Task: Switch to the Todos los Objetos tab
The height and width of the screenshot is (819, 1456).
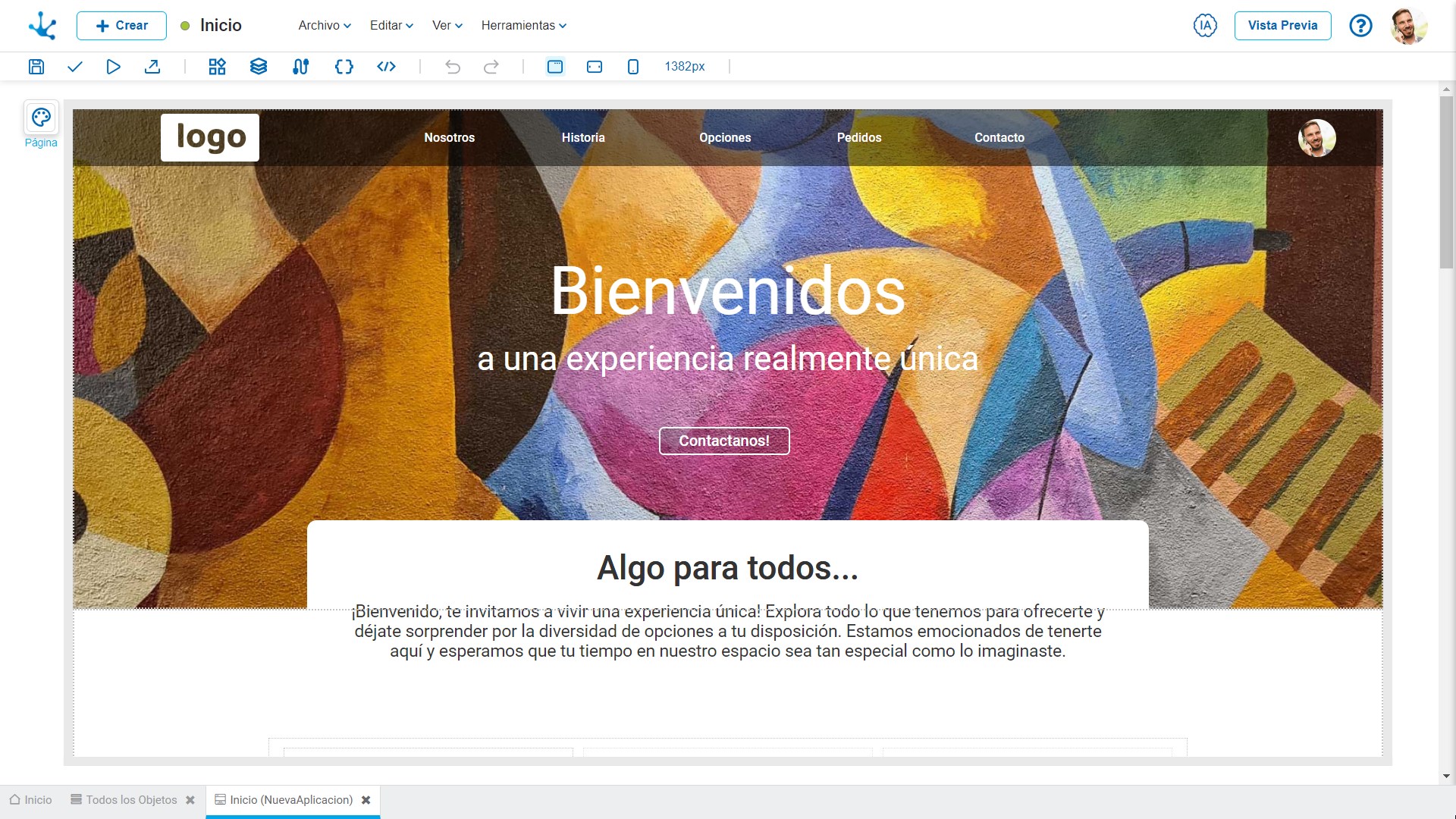Action: [129, 800]
